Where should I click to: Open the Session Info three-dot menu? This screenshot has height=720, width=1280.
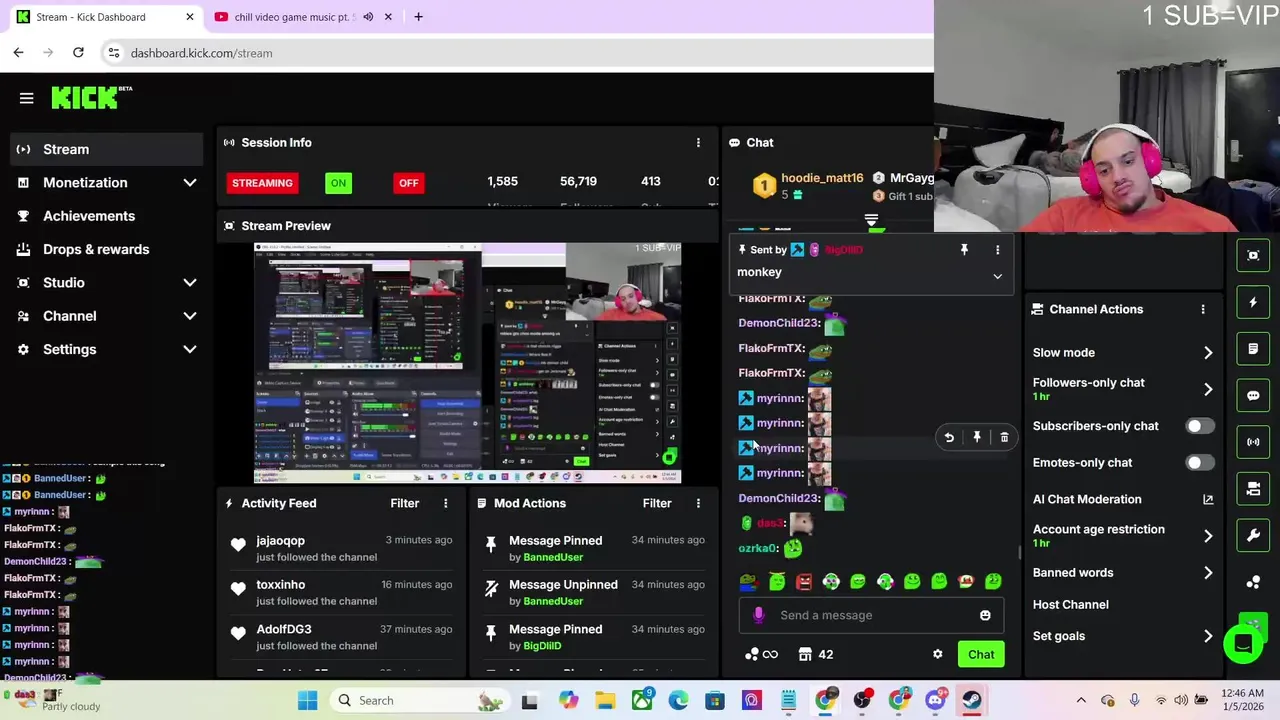coord(698,143)
